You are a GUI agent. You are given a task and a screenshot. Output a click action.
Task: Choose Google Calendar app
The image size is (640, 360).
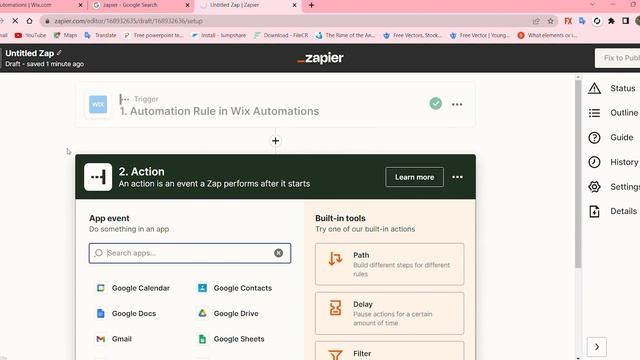coord(133,288)
